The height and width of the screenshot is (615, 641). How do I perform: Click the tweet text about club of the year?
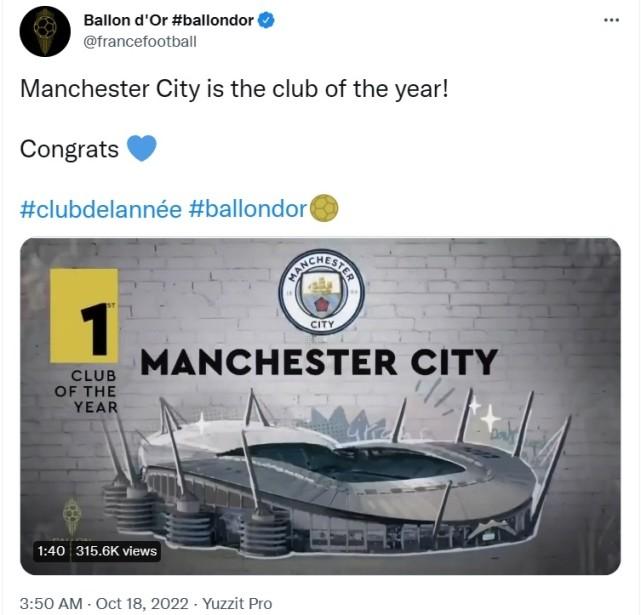coord(235,87)
